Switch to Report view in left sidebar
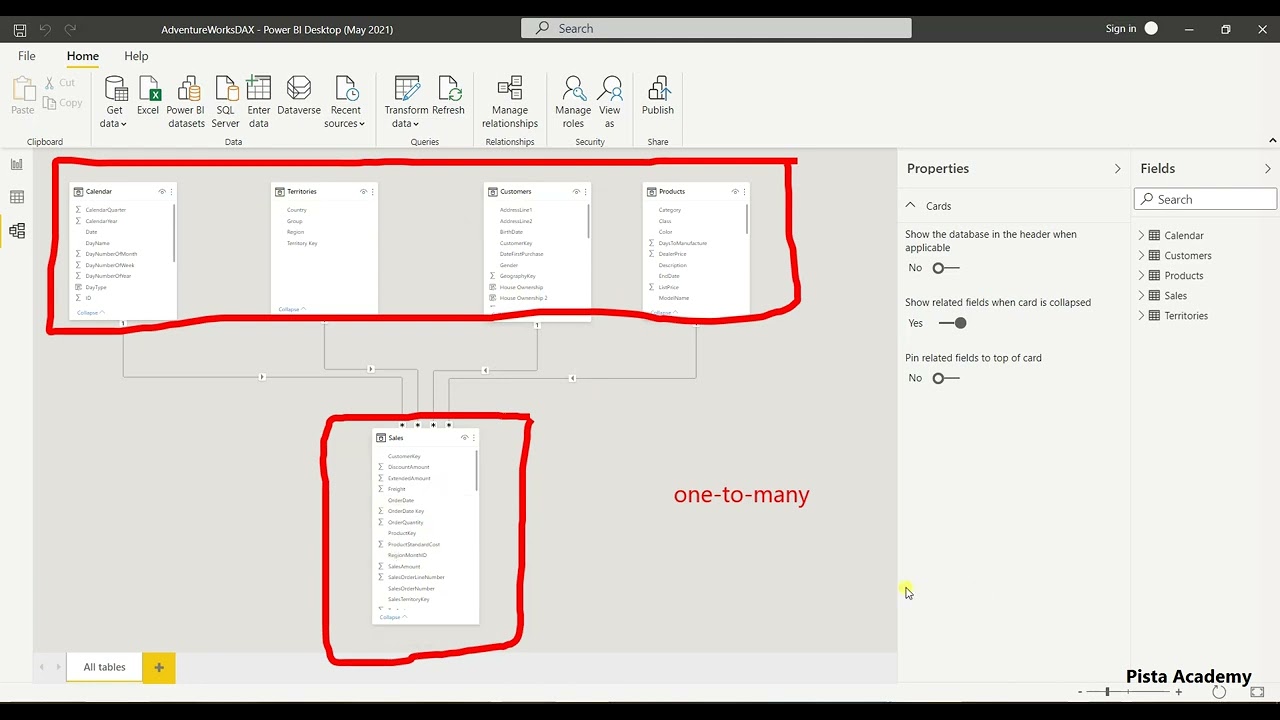Image resolution: width=1280 pixels, height=720 pixels. (x=17, y=165)
